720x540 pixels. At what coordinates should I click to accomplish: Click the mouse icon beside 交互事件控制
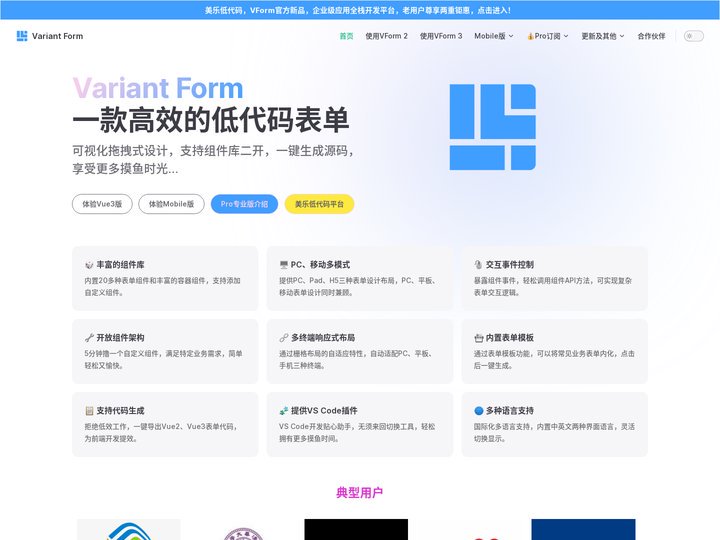point(478,265)
